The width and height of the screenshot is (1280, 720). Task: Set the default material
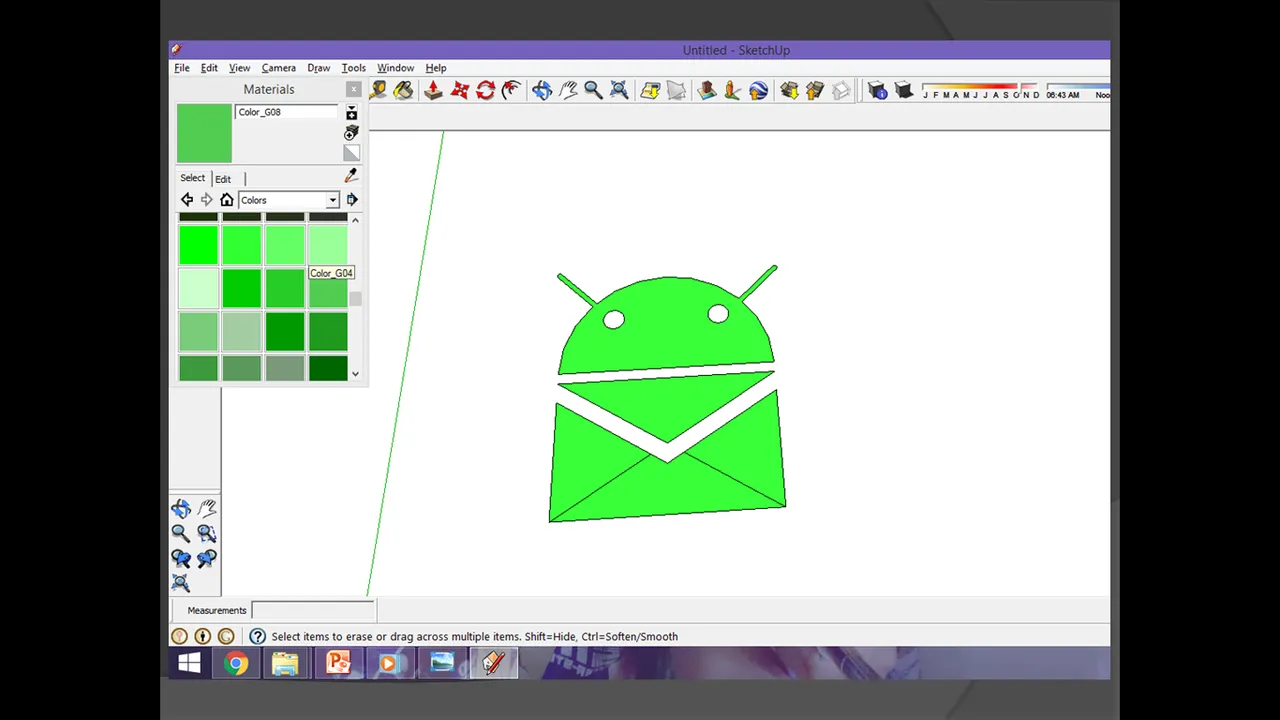[351, 153]
